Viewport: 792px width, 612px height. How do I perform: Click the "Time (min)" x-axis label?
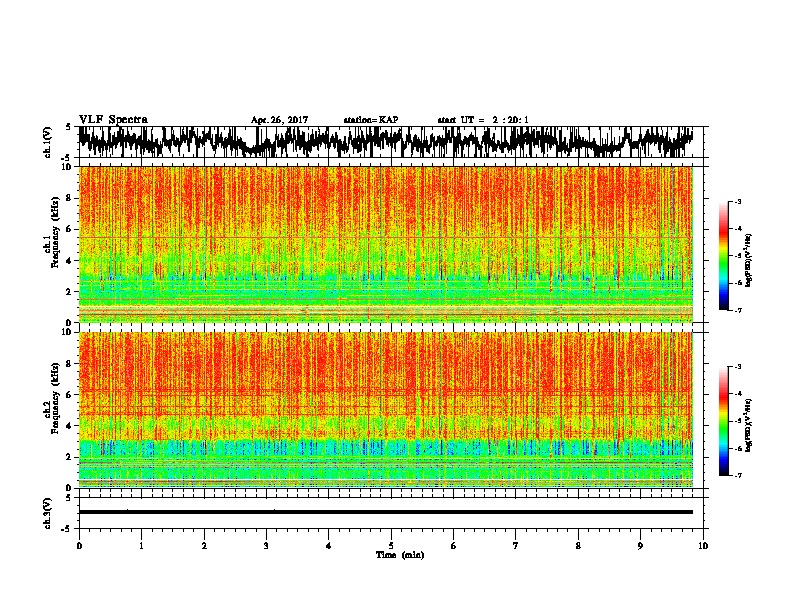400,555
